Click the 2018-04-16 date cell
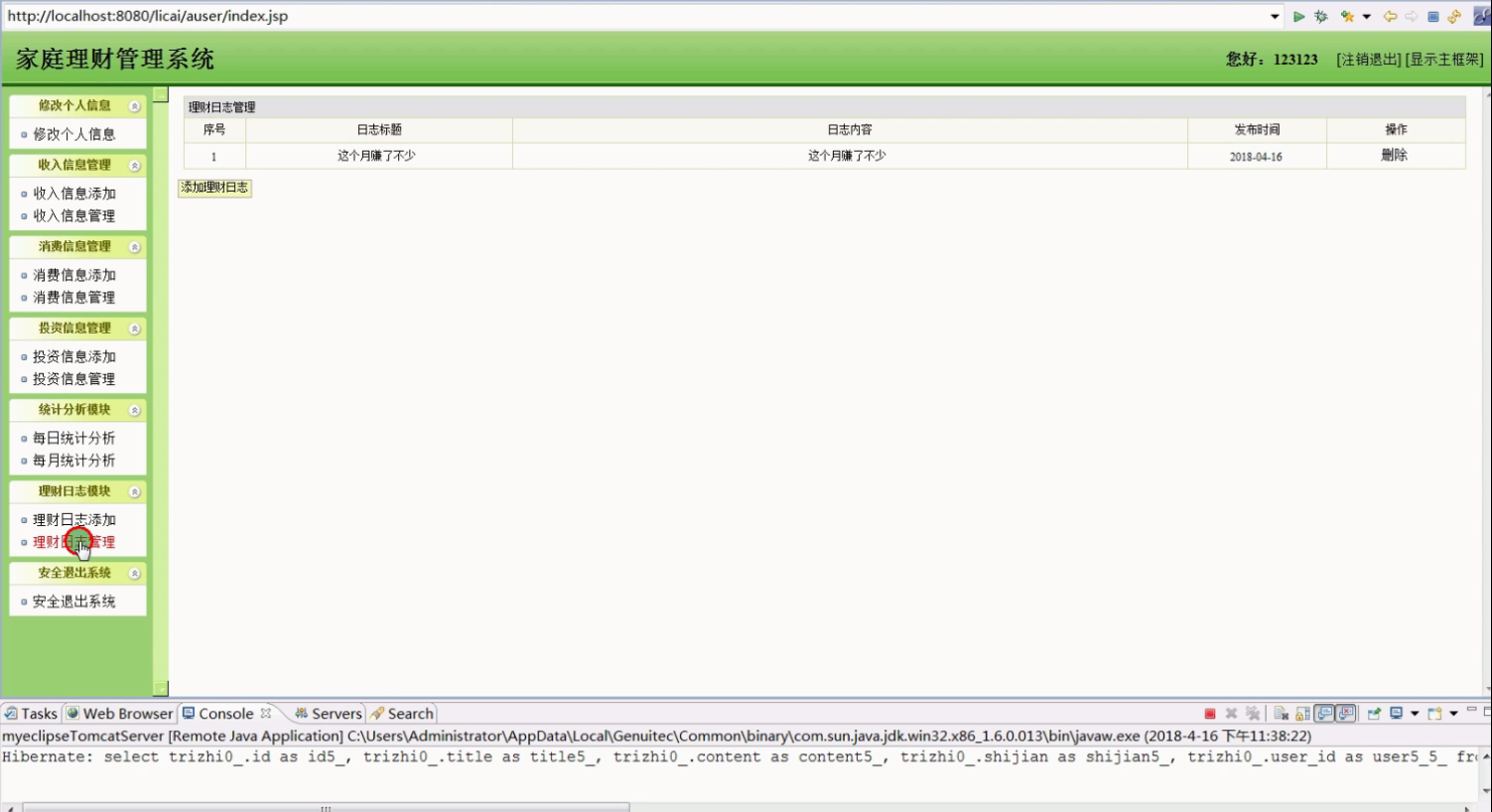The width and height of the screenshot is (1492, 812). tap(1256, 157)
